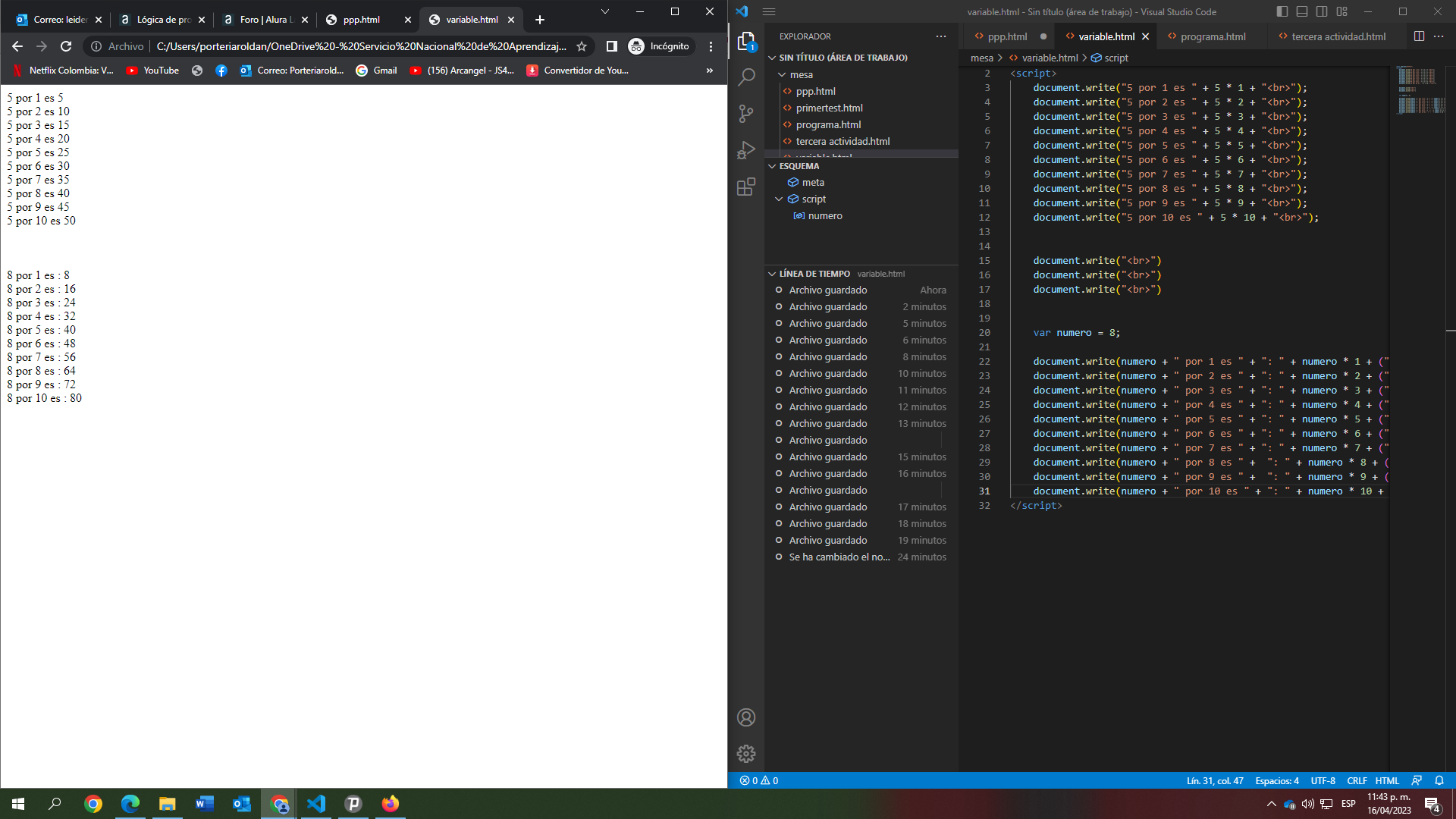Open the YouTube bookmark

(152, 71)
